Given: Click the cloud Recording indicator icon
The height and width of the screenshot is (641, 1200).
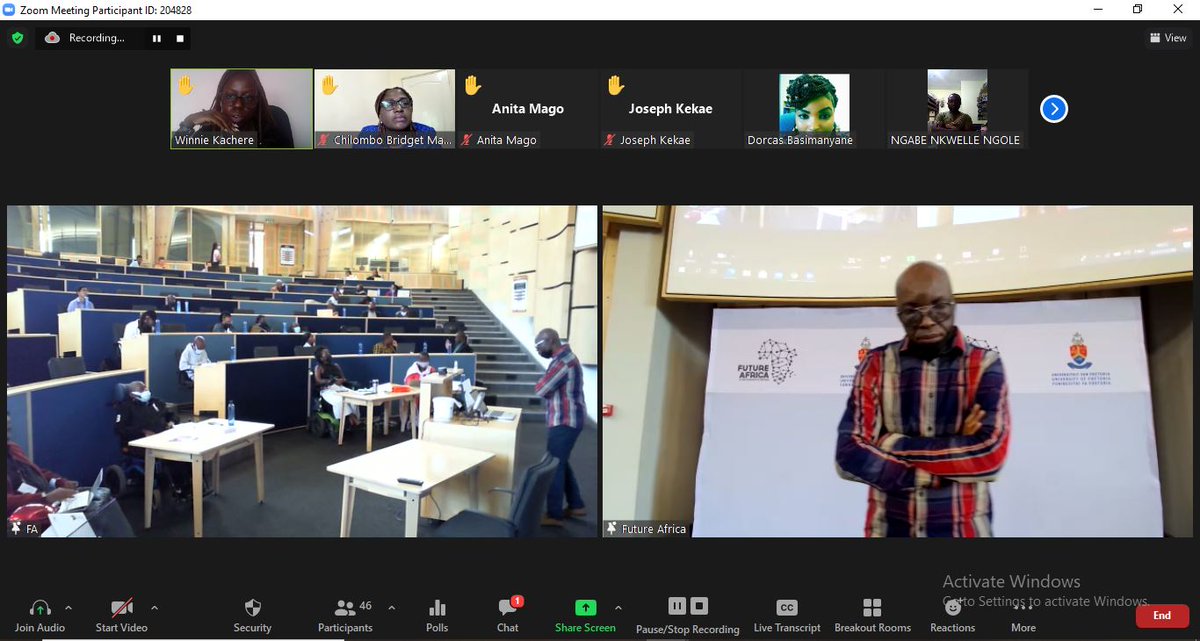Looking at the screenshot, I should (52, 38).
